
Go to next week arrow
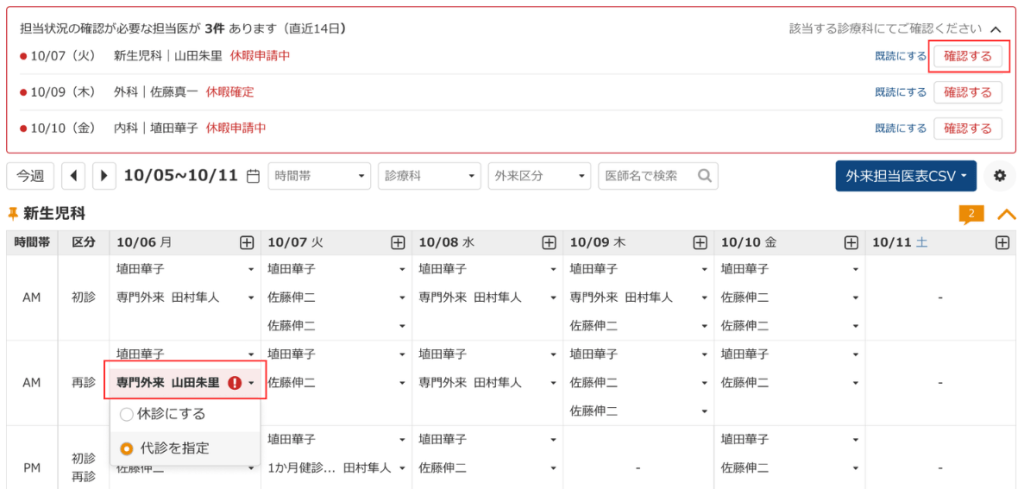click(104, 176)
